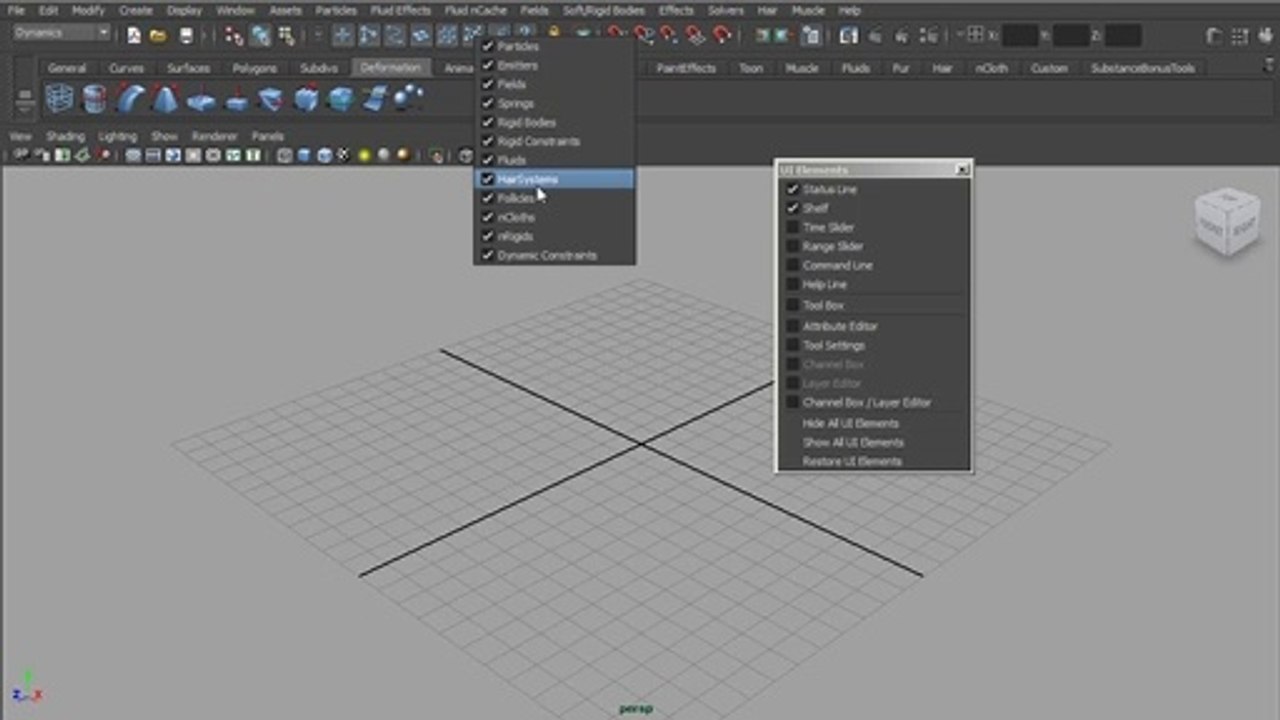Image resolution: width=1280 pixels, height=720 pixels.
Task: Open shelf tab list arrow at far right
Action: click(x=1269, y=64)
